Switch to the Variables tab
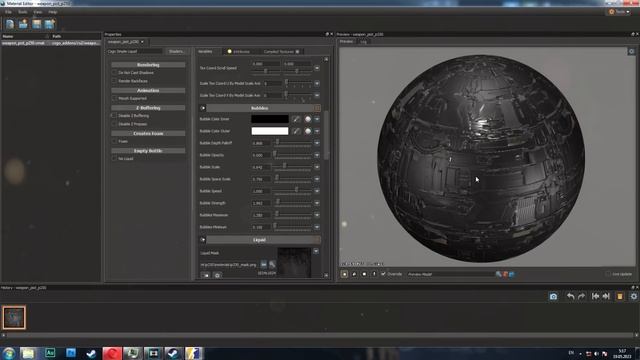The image size is (640, 360). 205,51
